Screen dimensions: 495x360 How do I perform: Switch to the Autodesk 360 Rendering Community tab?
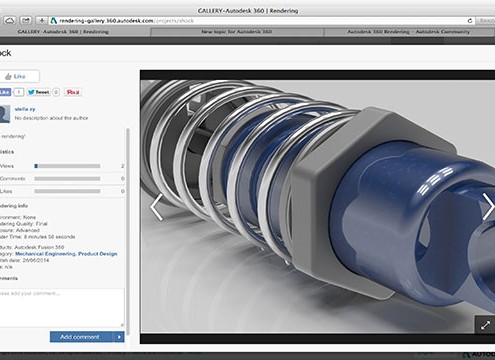click(x=409, y=32)
